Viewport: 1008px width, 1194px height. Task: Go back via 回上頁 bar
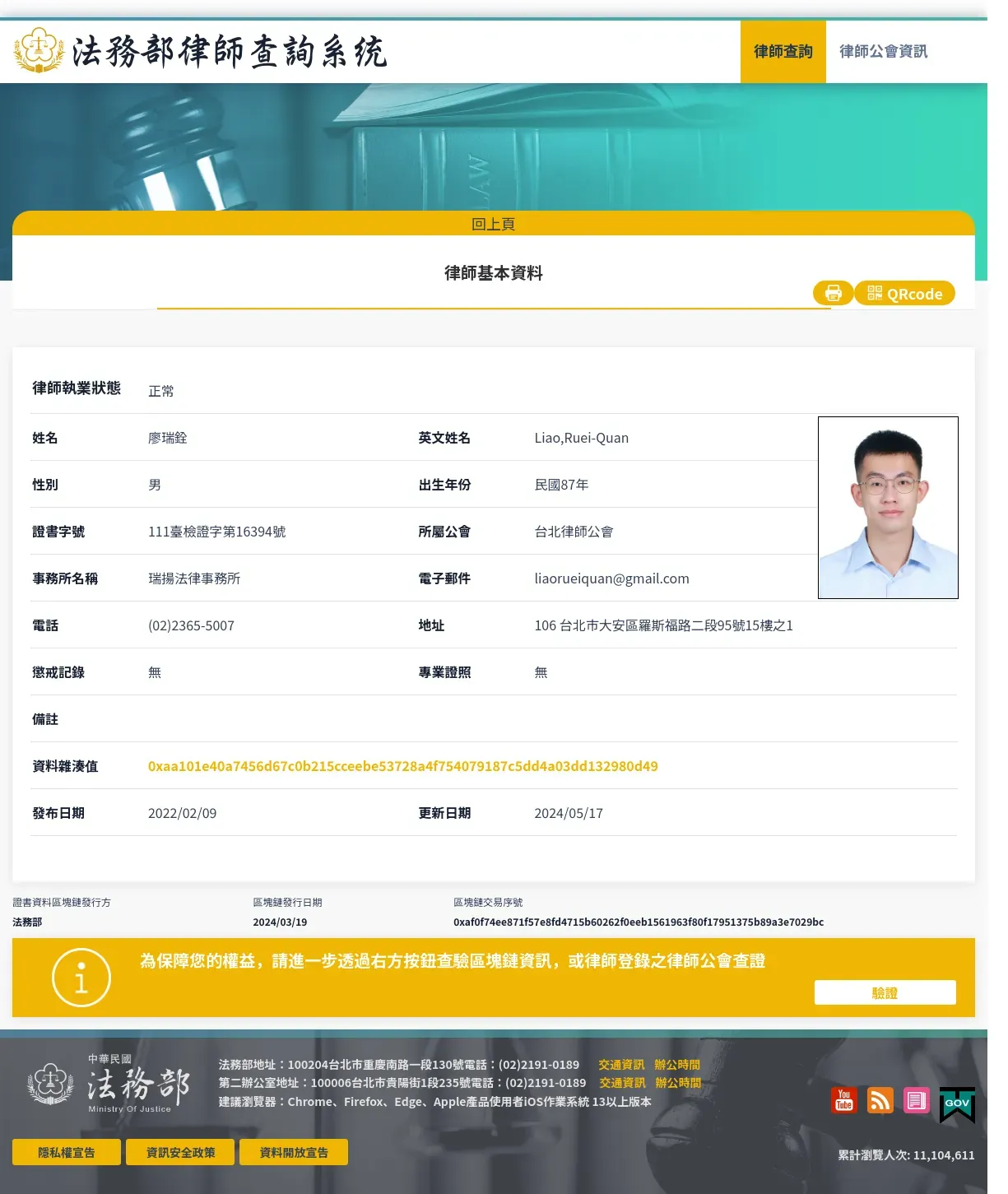pyautogui.click(x=494, y=223)
